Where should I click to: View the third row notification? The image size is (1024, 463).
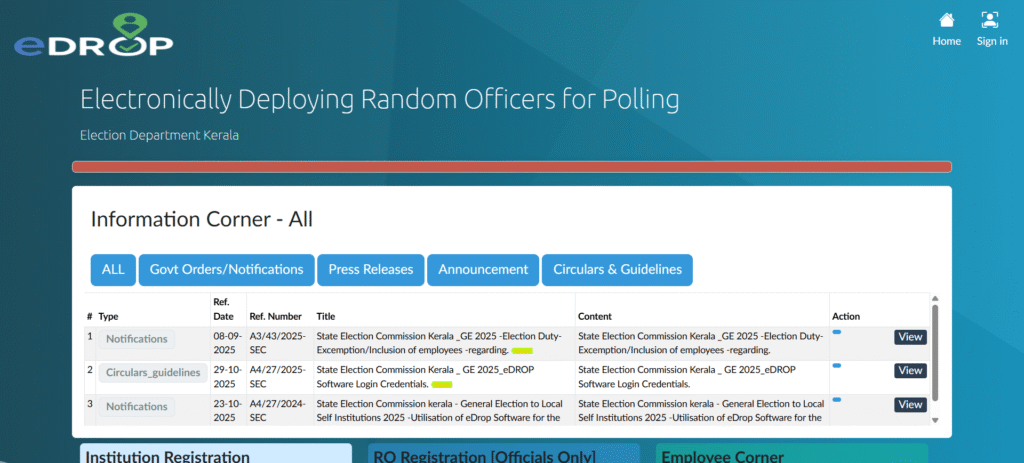pyautogui.click(x=910, y=405)
